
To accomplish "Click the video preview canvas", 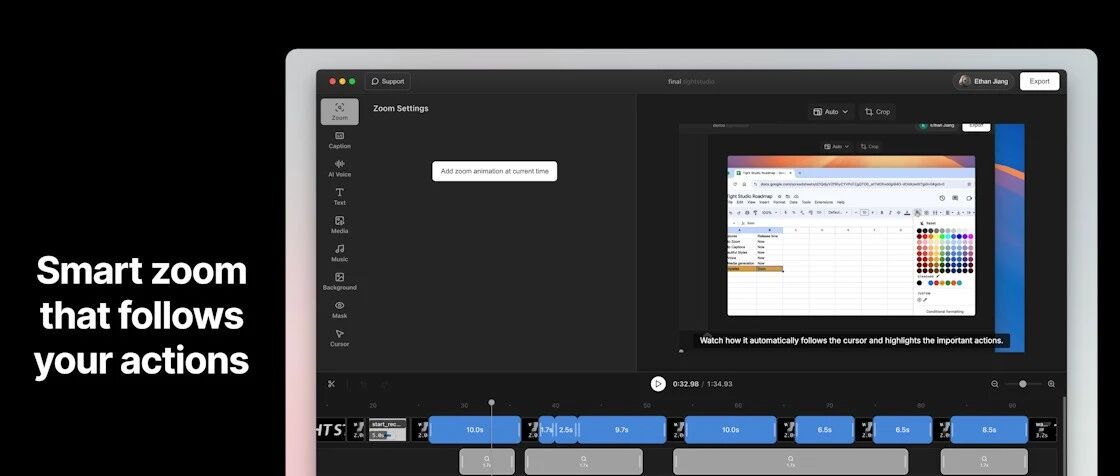I will point(851,237).
